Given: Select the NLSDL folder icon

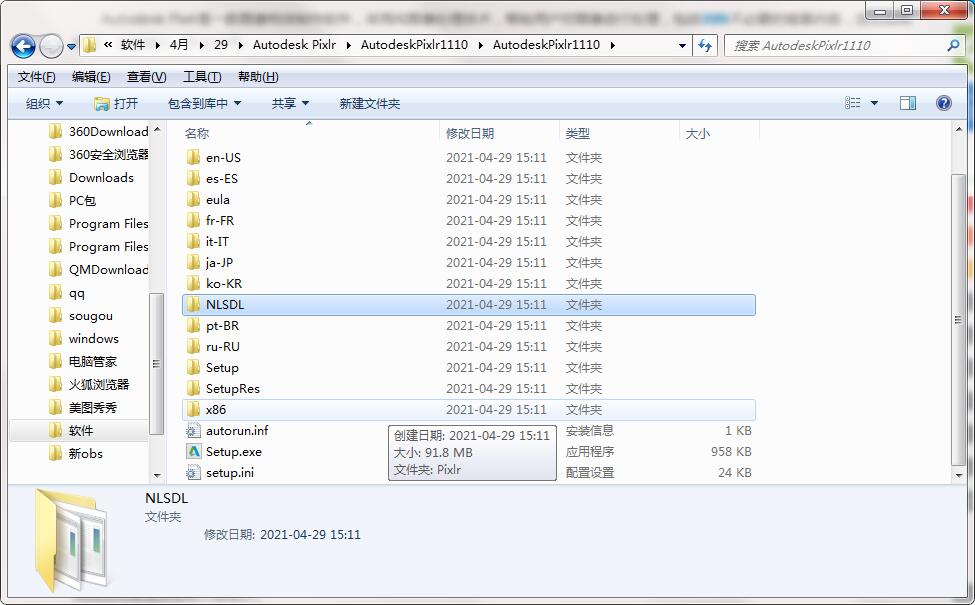Looking at the screenshot, I should [x=193, y=305].
